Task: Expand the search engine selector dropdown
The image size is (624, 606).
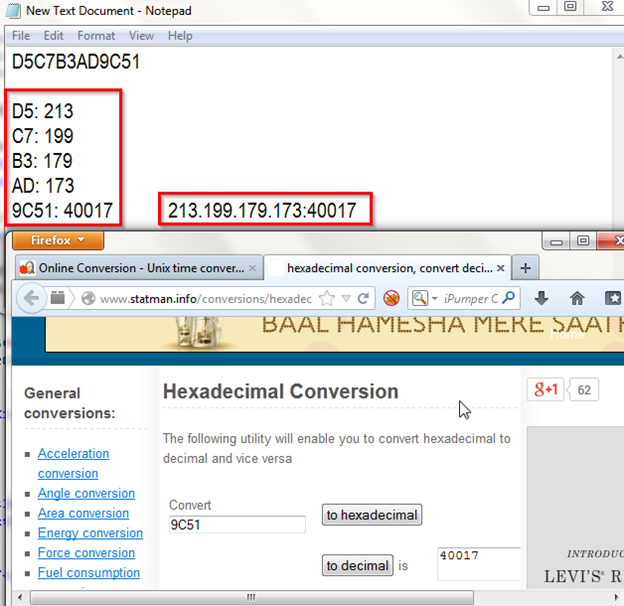Action: pos(425,298)
